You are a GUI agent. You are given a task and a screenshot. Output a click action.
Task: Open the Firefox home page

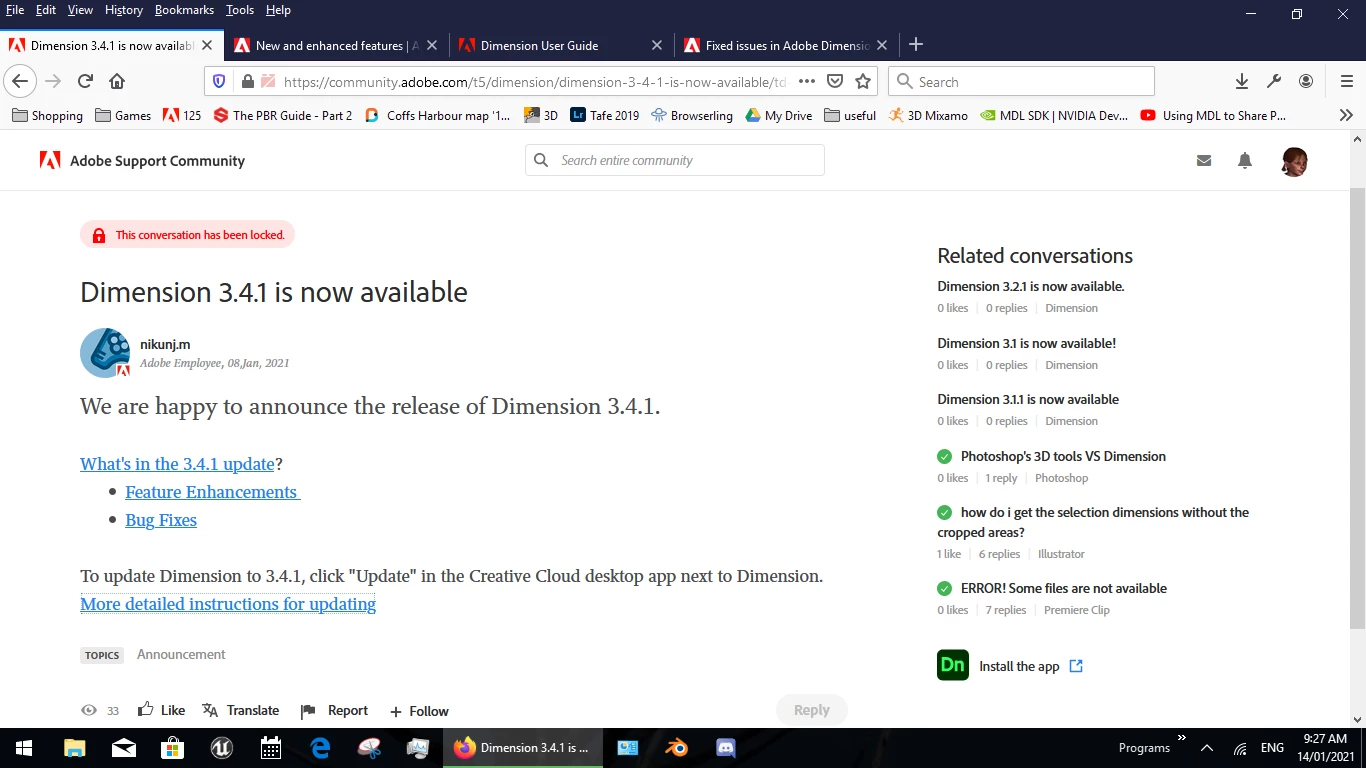point(117,81)
